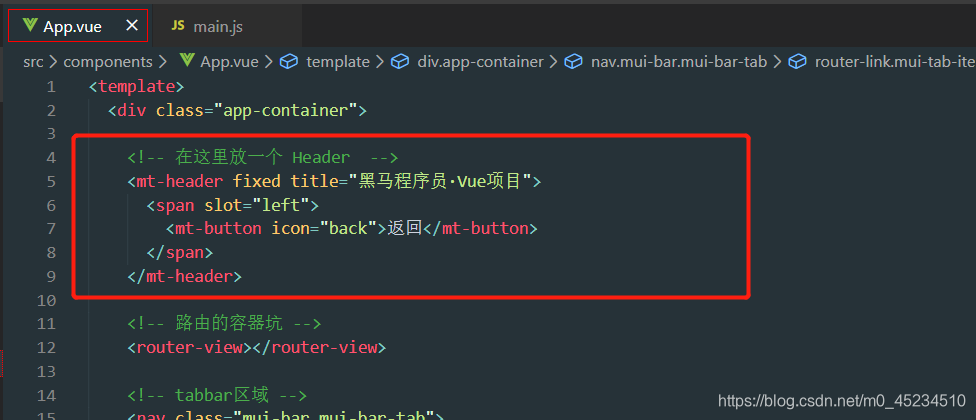Click the mt-header opening tag name

point(181,182)
